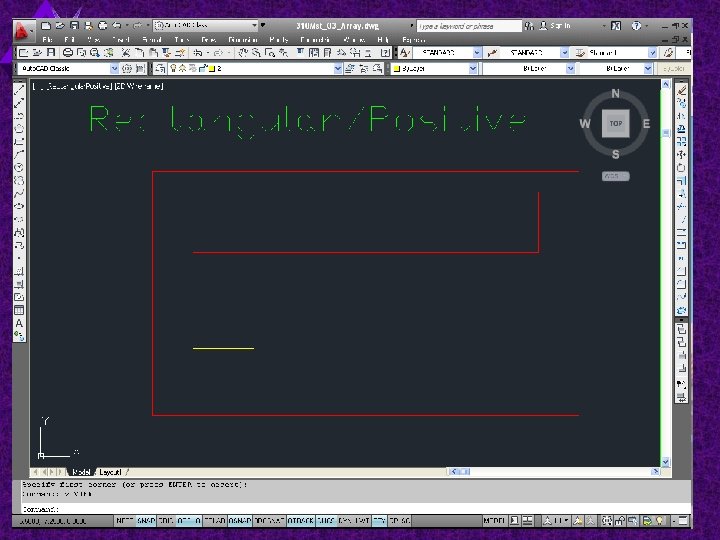Open the Modify menu

279,39
